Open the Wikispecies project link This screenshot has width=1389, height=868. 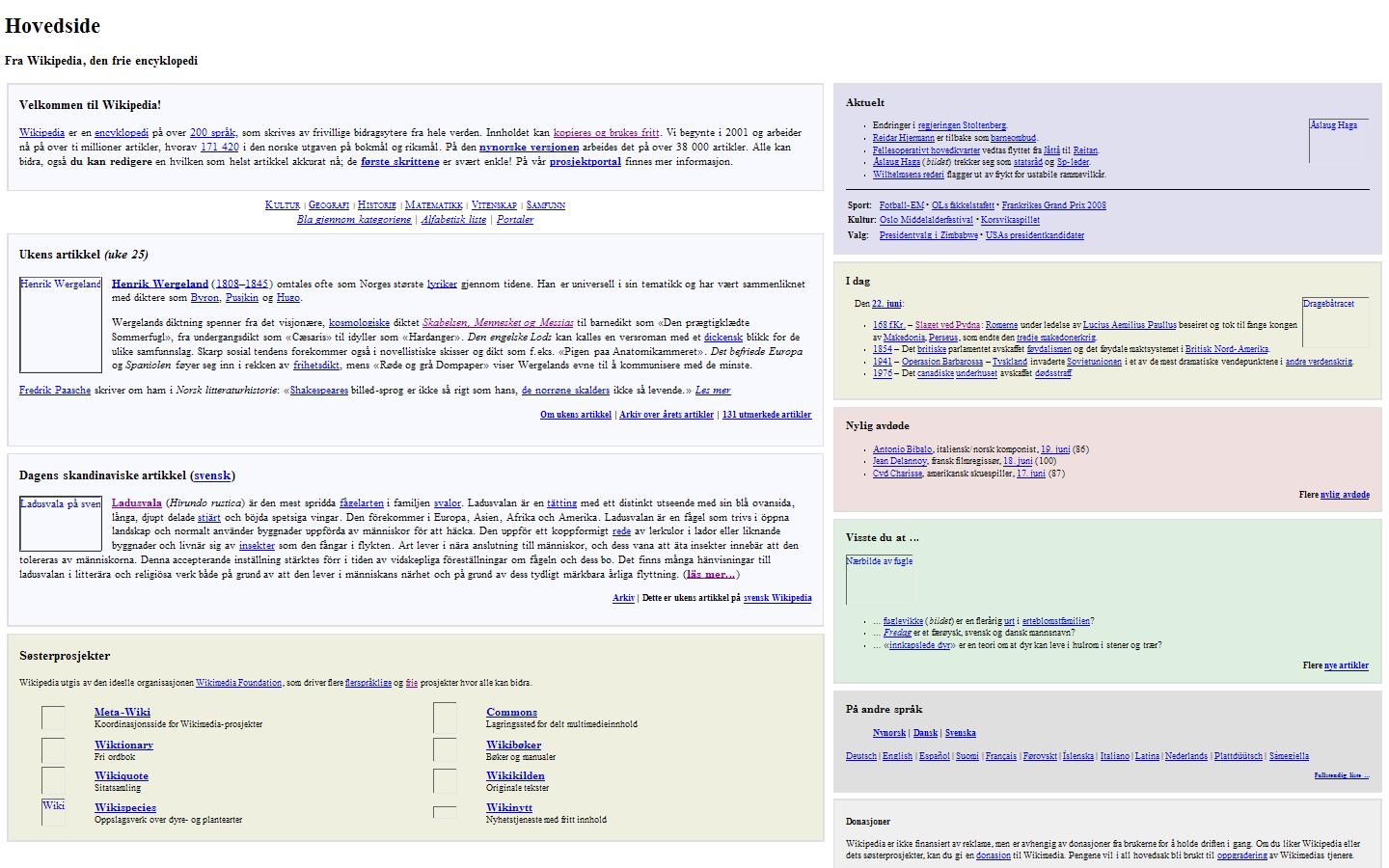click(x=125, y=808)
